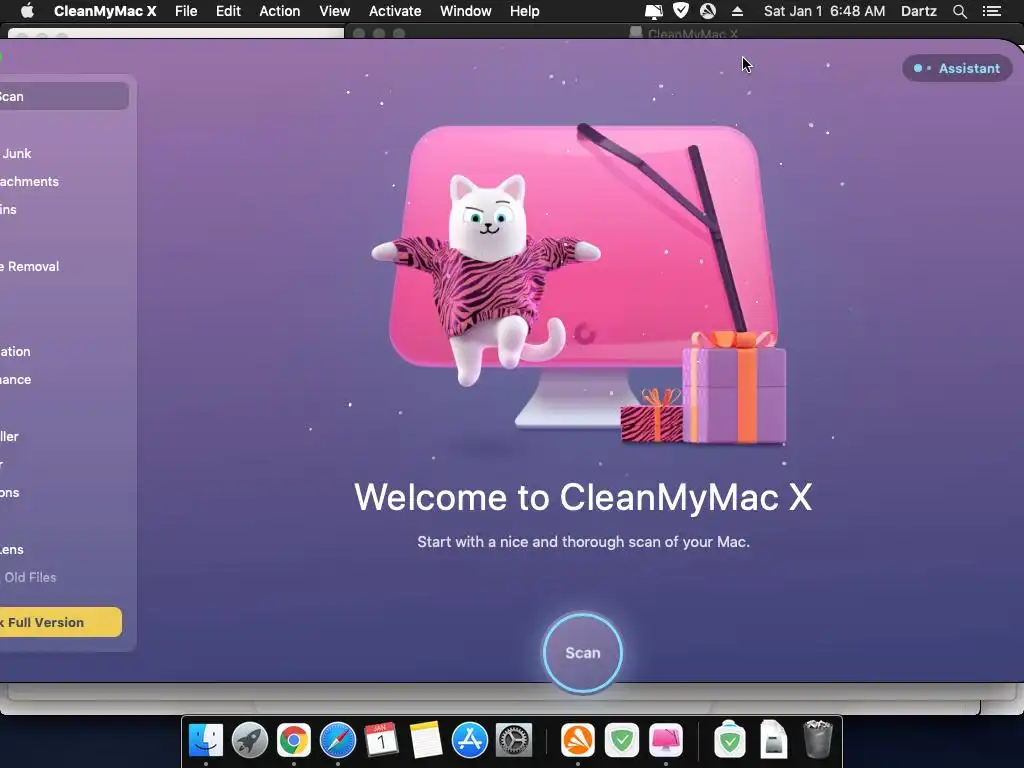
Task: Open the Help menu
Action: click(524, 11)
